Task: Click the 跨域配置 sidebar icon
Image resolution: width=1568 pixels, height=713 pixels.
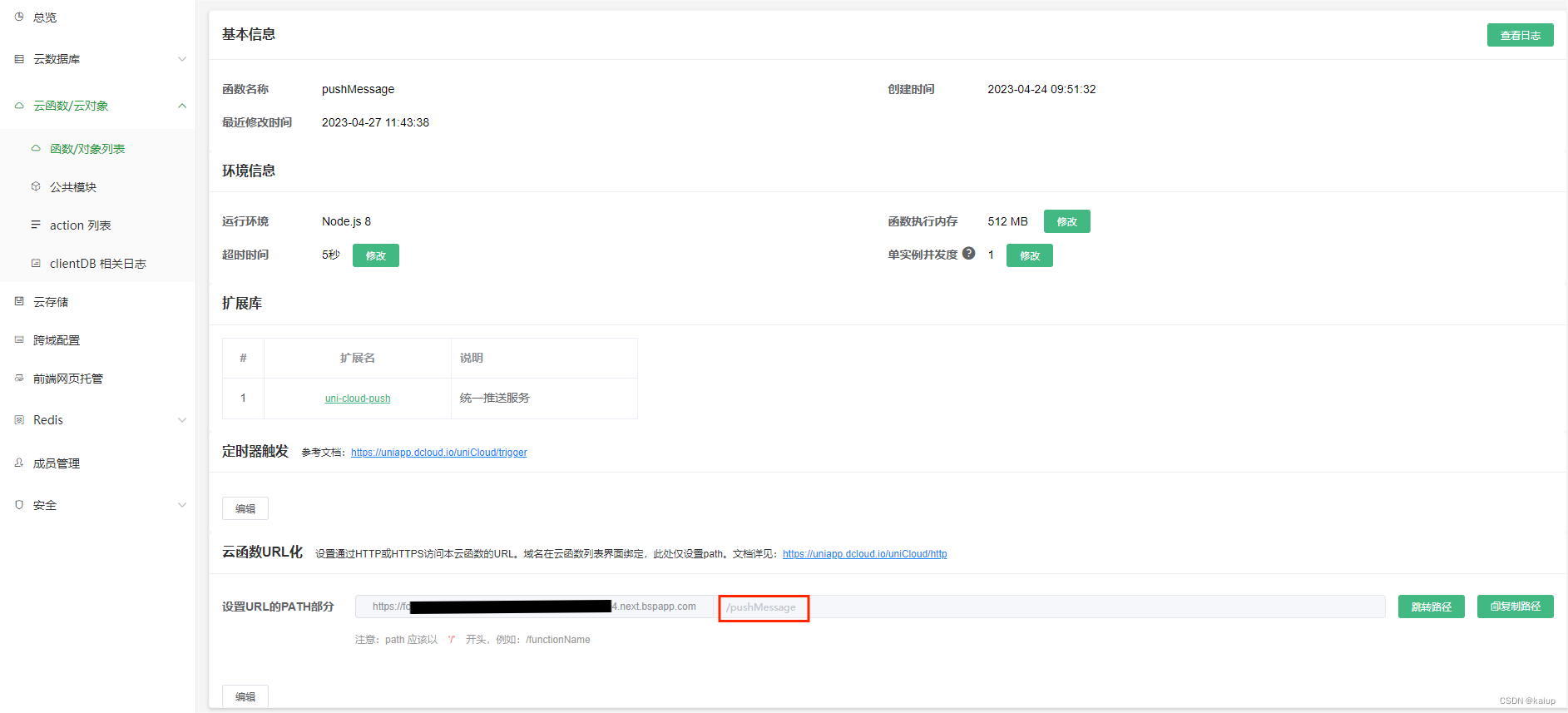Action: pyautogui.click(x=19, y=339)
